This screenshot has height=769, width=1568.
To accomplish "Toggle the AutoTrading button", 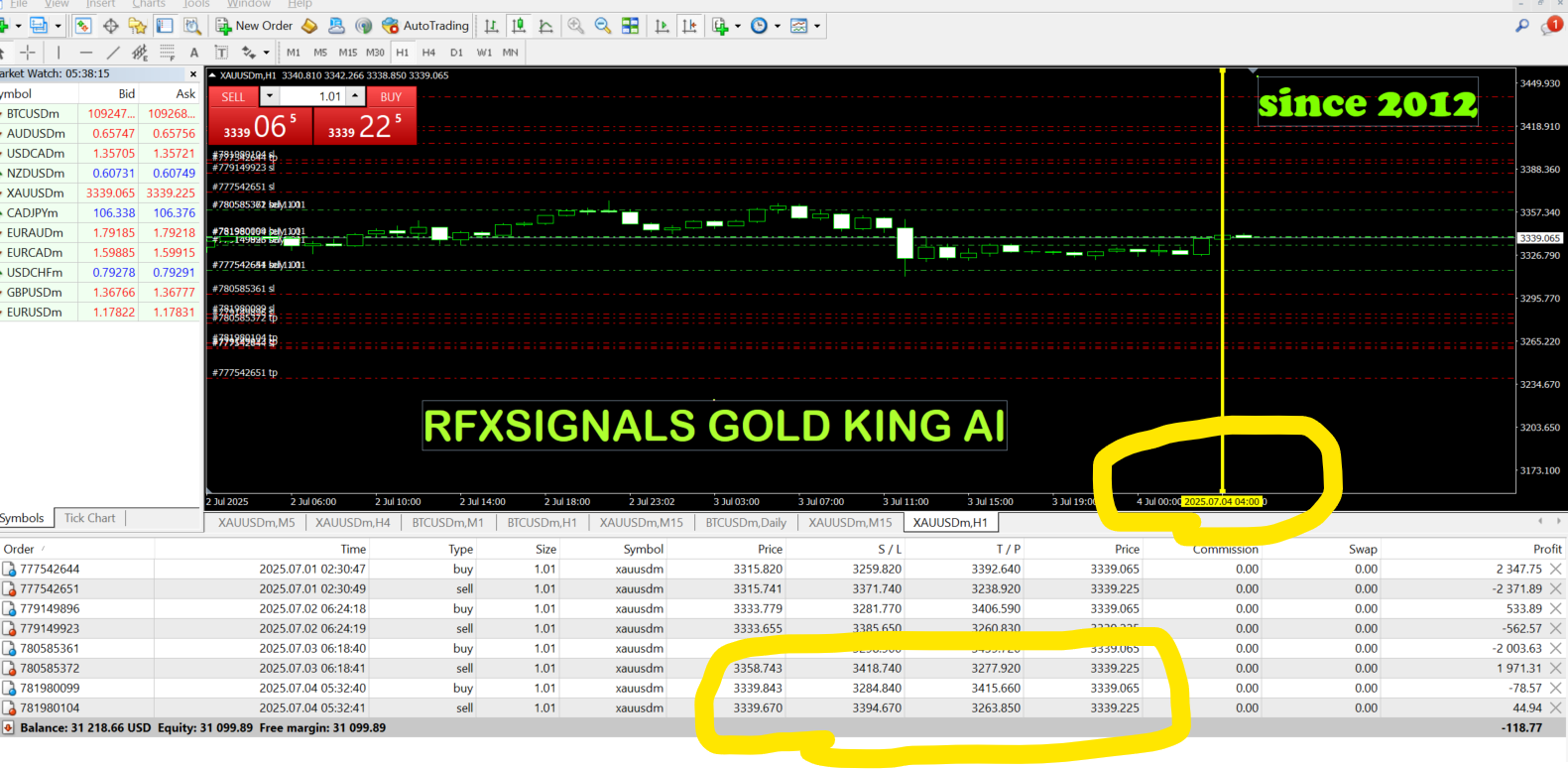I will [425, 26].
